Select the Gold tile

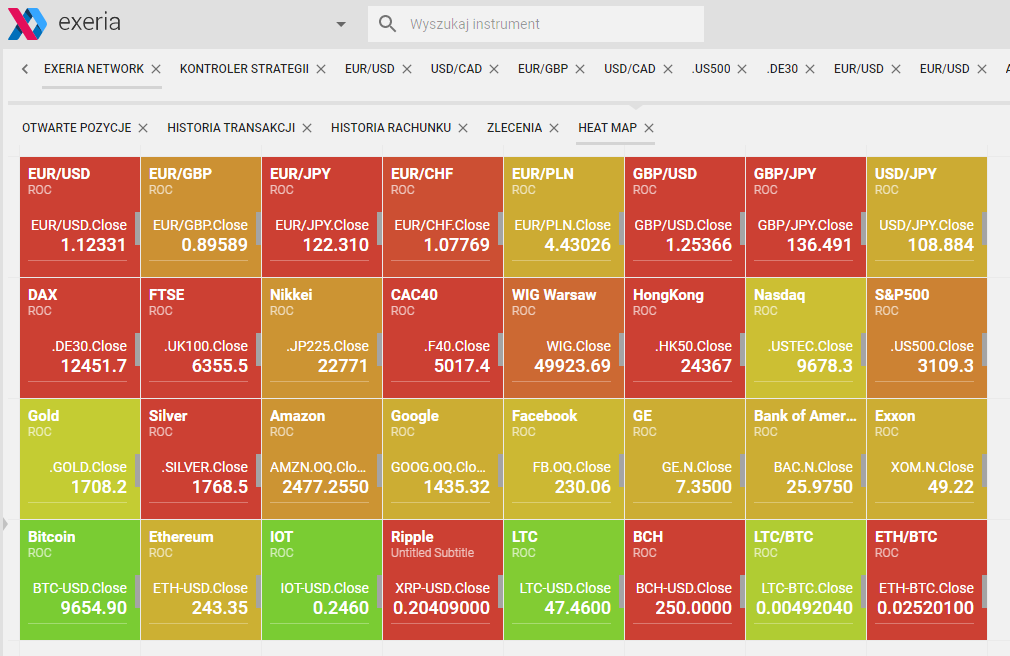[x=80, y=459]
